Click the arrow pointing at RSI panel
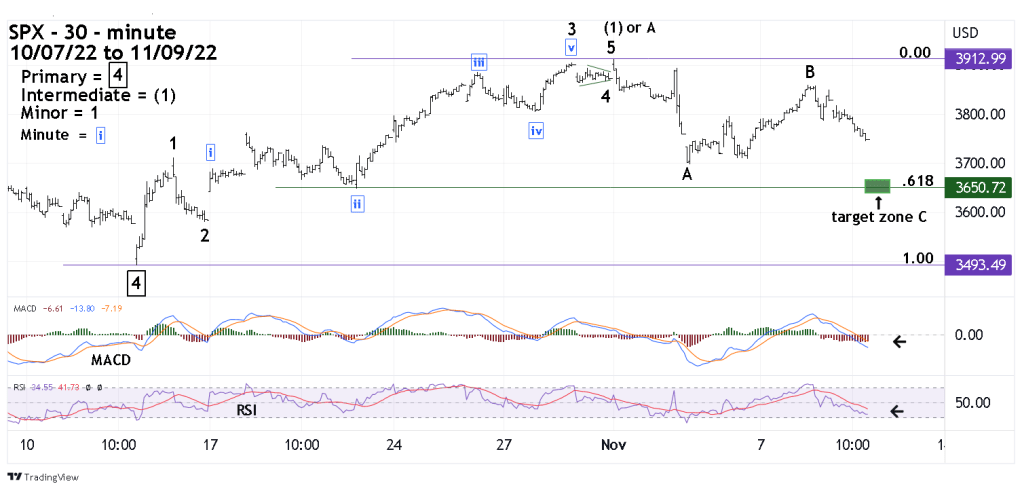 point(900,410)
